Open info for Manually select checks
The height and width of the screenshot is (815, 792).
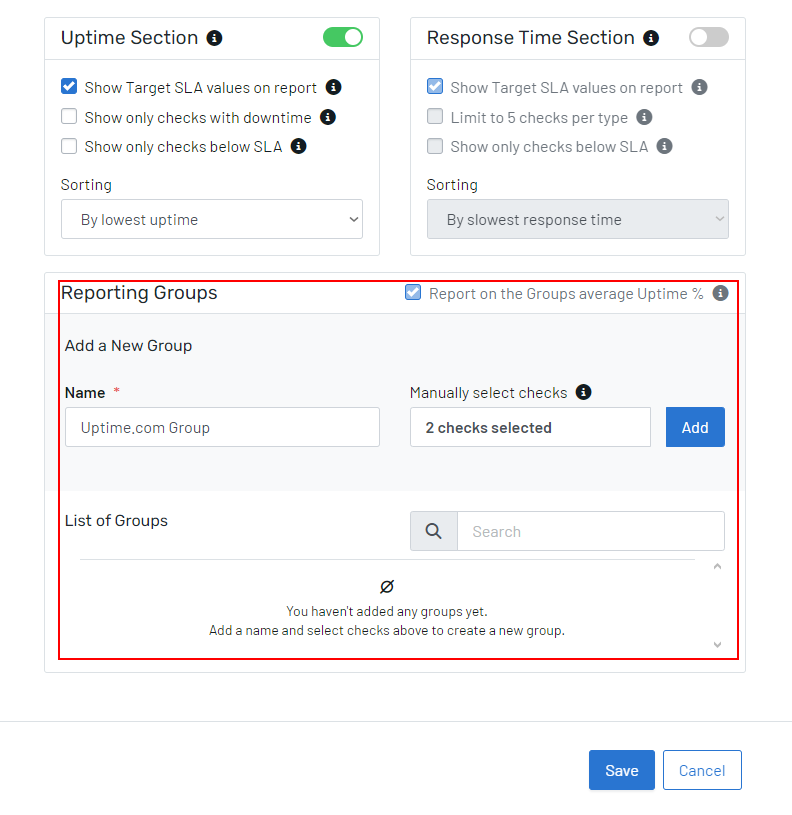click(583, 392)
